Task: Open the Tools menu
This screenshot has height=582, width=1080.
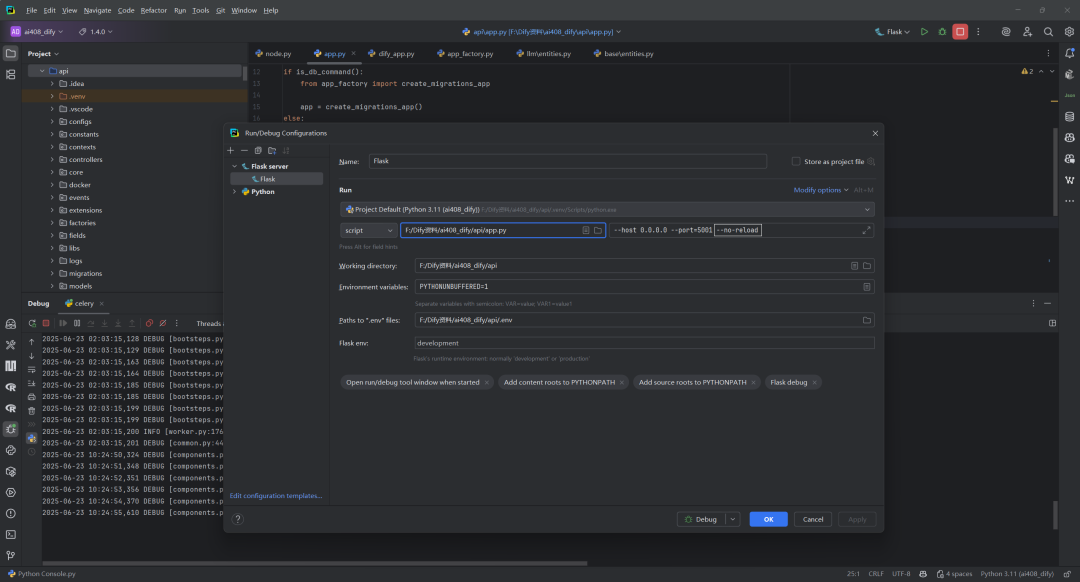Action: (x=200, y=10)
